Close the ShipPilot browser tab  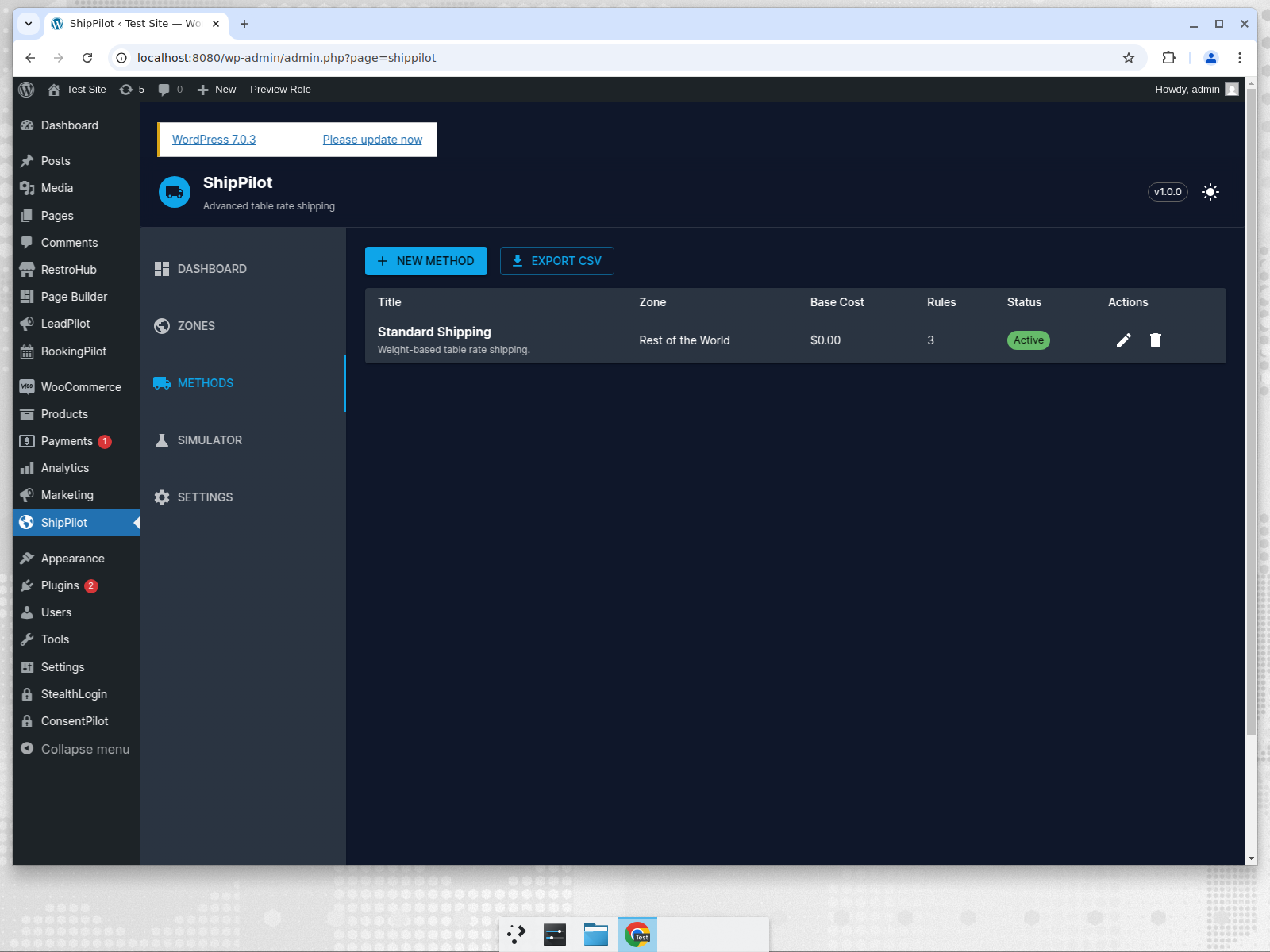(x=216, y=24)
